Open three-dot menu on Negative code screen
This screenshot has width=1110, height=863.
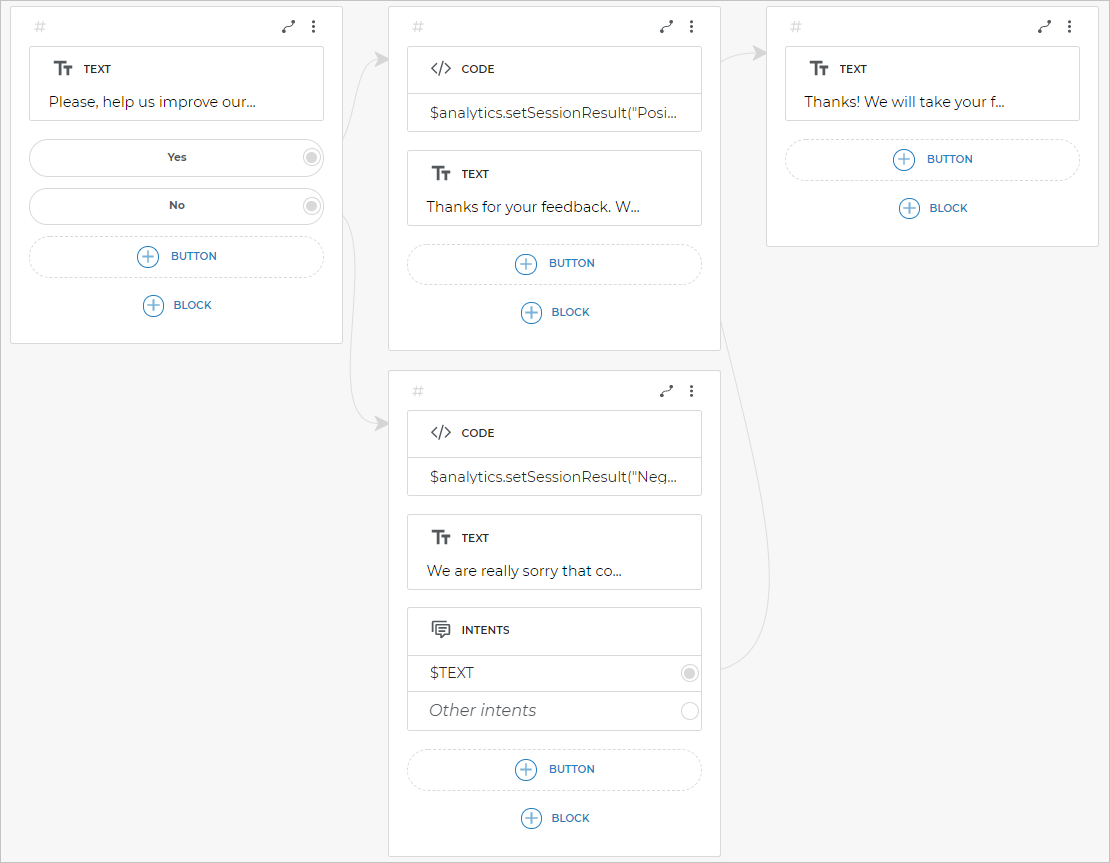tap(691, 391)
